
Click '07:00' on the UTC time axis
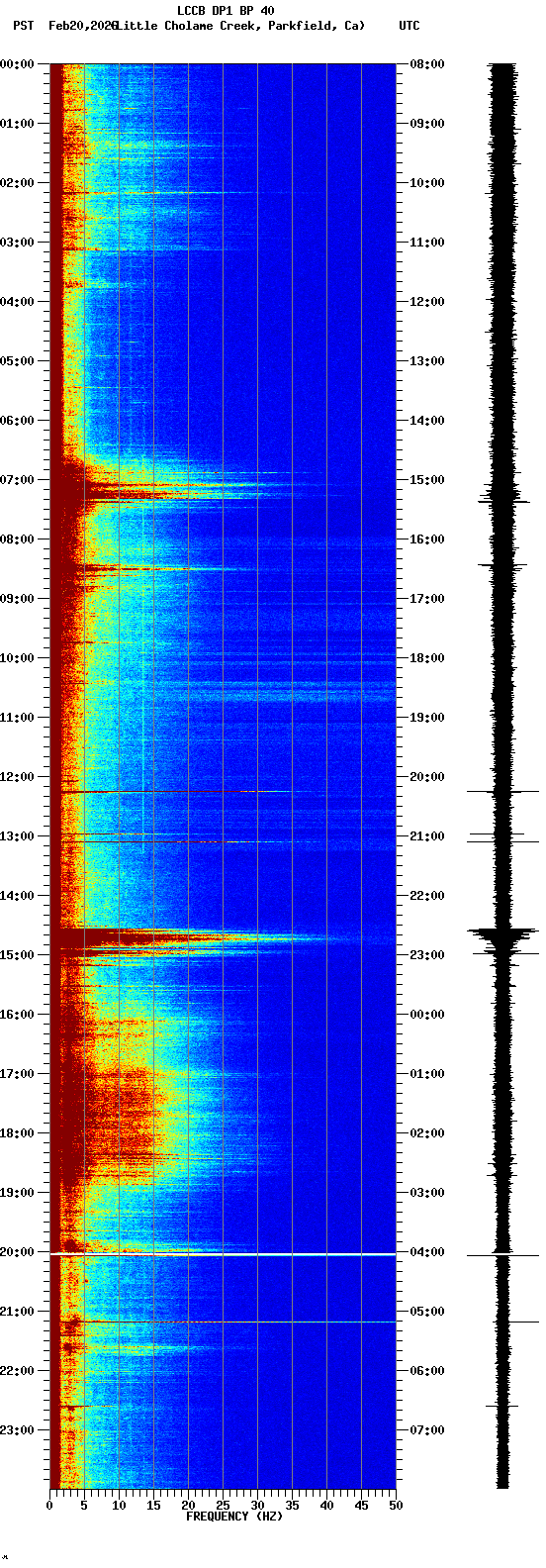coord(427,1430)
